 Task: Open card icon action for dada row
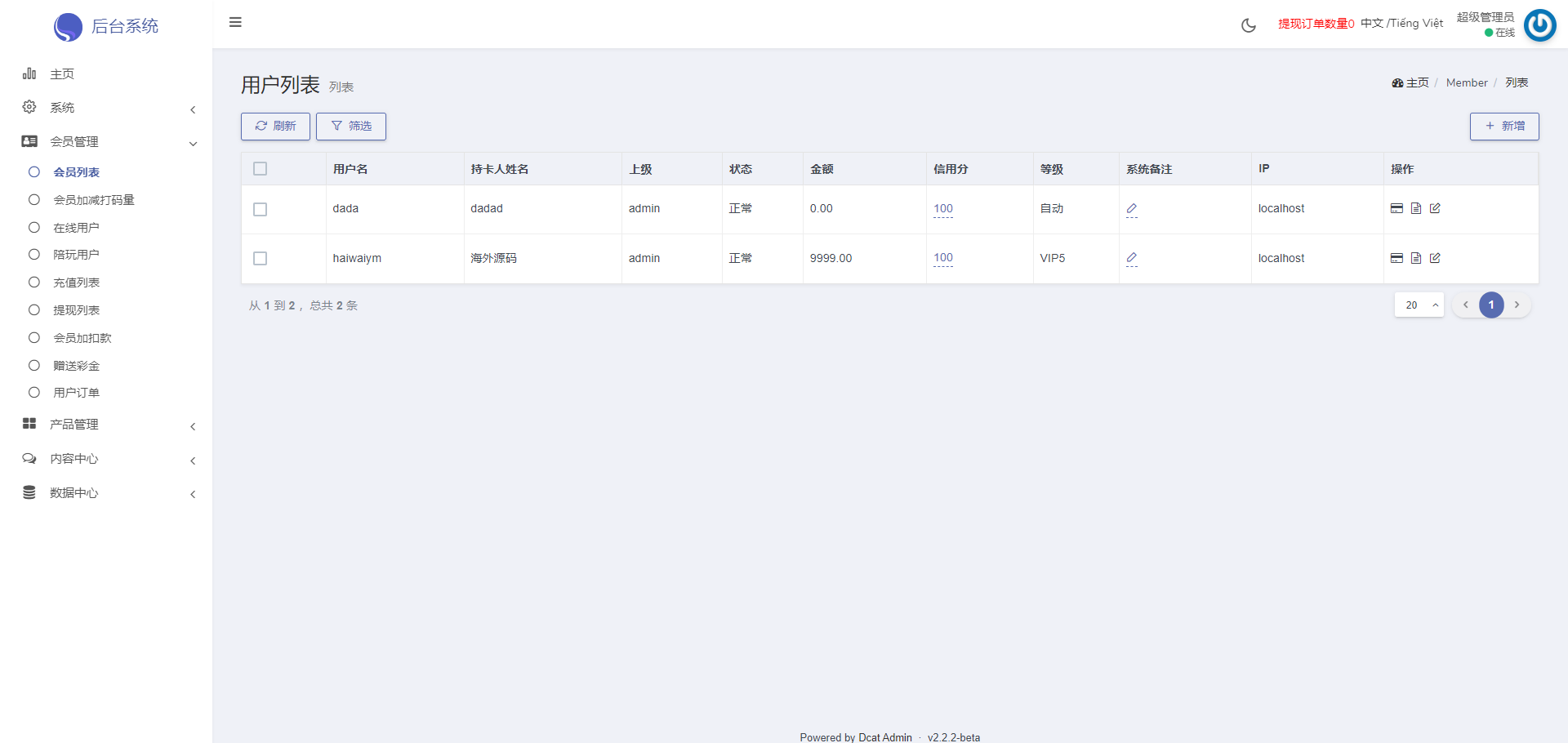tap(1396, 208)
